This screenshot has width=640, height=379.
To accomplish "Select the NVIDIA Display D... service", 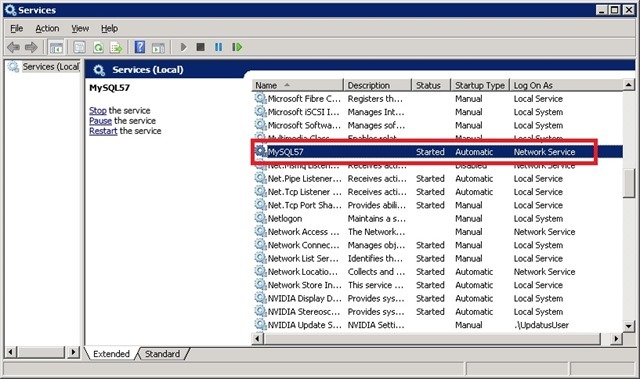I will coord(438,298).
